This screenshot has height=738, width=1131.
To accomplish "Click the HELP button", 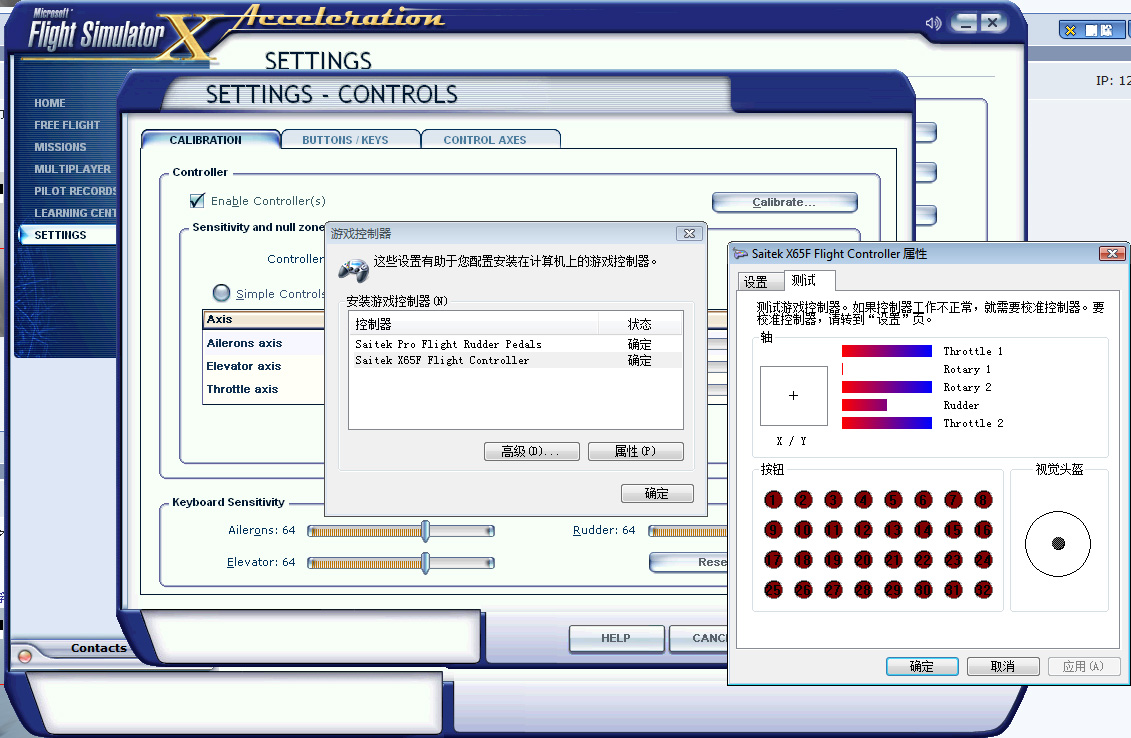I will 616,638.
